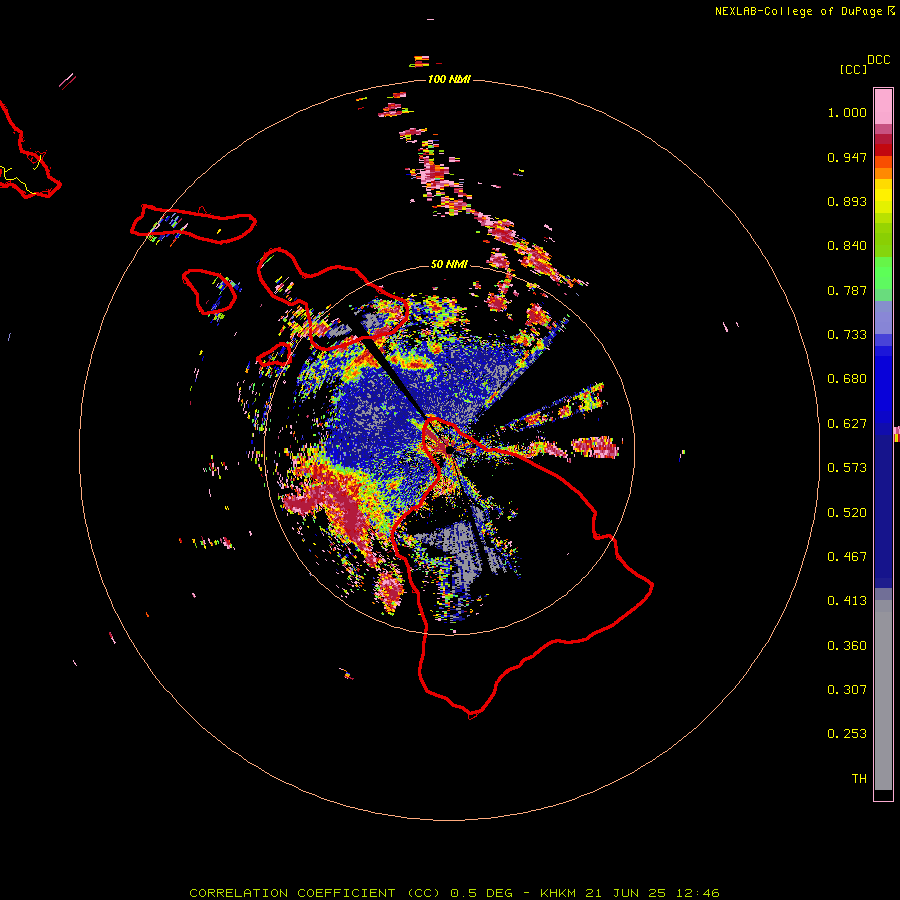Viewport: 900px width, 900px height.
Task: Click the 0.733 color scale value
Action: click(x=847, y=335)
